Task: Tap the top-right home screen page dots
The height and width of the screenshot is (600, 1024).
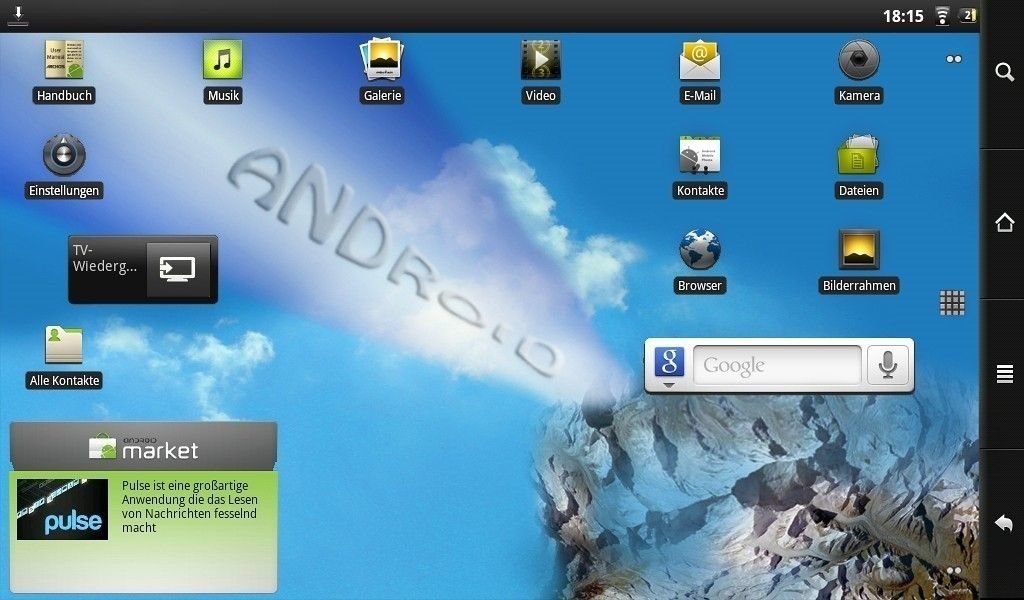Action: tap(954, 59)
